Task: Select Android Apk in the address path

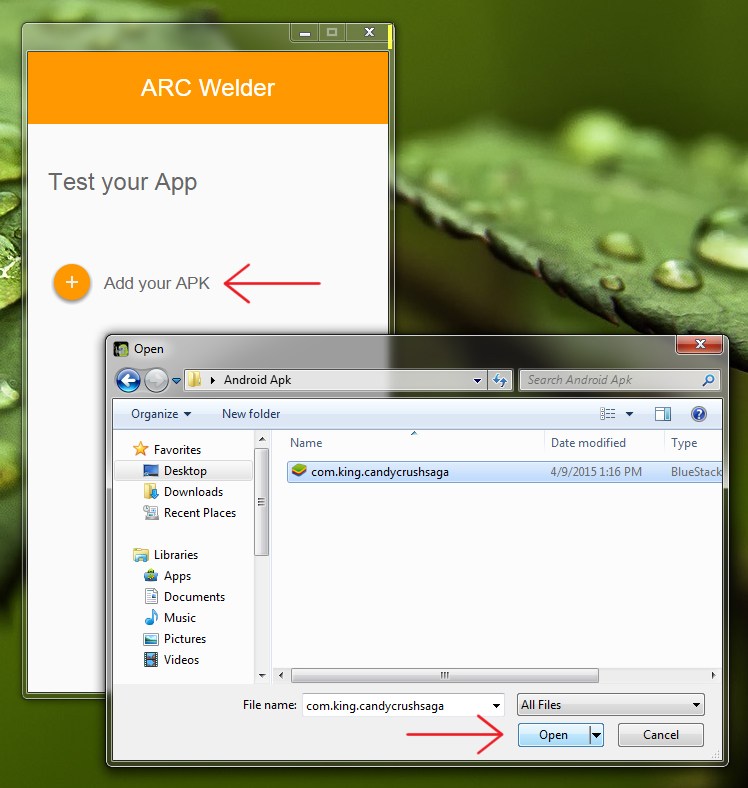Action: click(257, 379)
